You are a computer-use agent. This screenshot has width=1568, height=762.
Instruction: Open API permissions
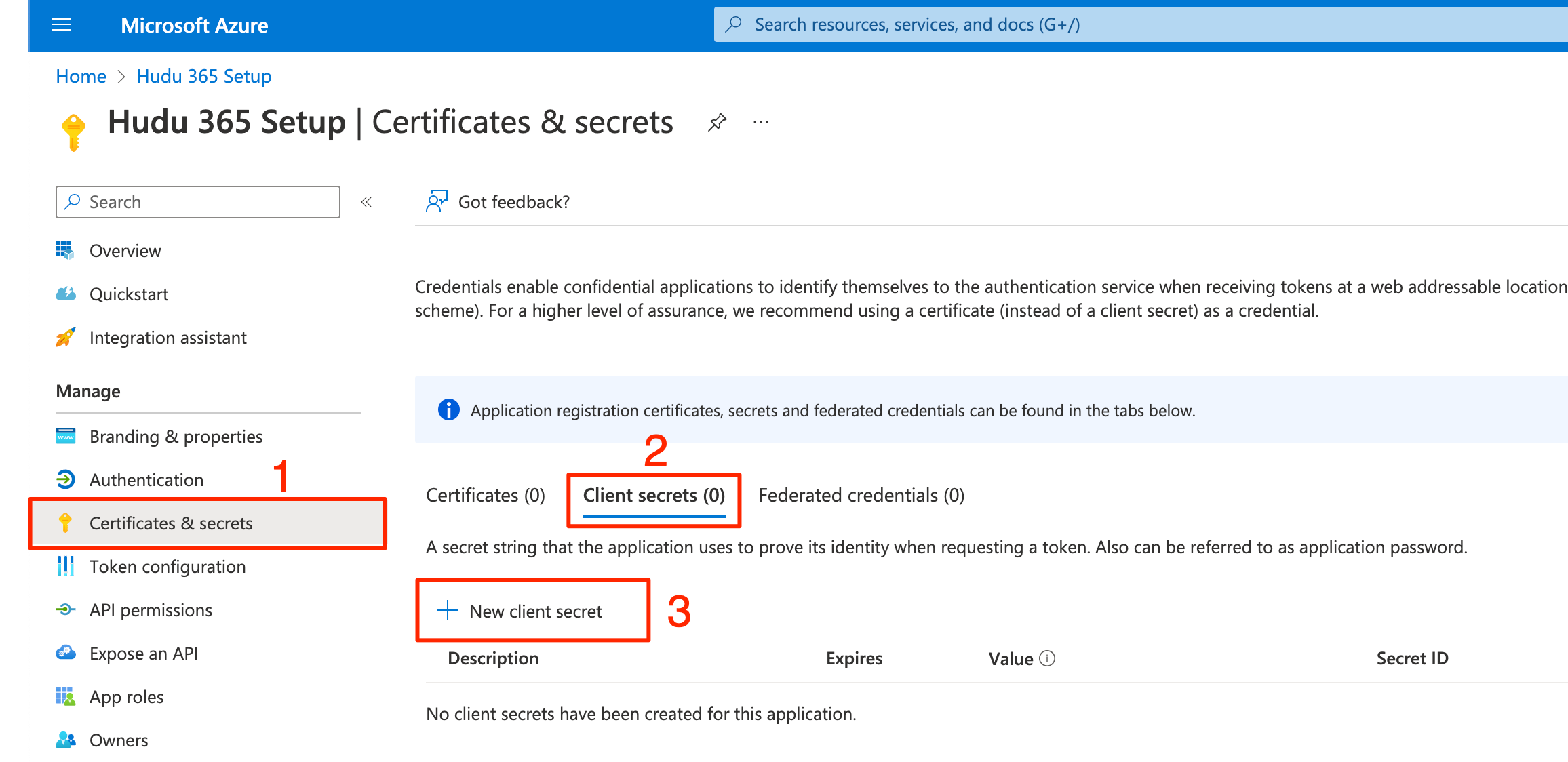click(x=151, y=610)
